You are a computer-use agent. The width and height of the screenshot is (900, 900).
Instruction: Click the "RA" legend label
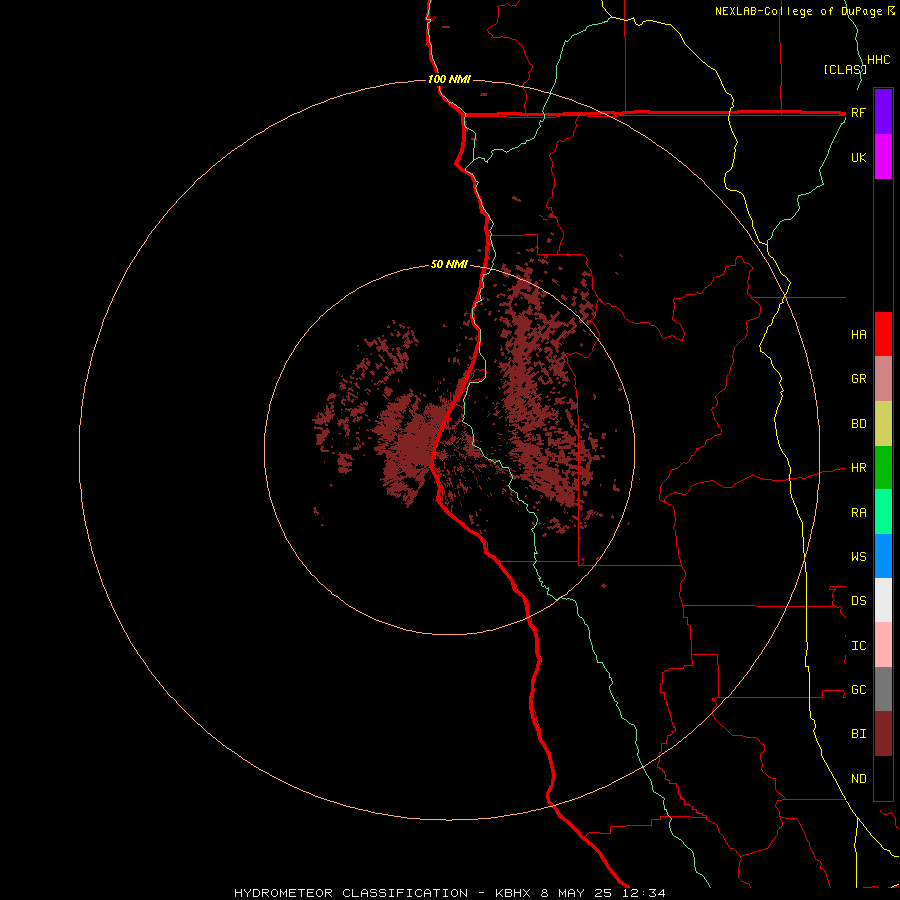858,513
